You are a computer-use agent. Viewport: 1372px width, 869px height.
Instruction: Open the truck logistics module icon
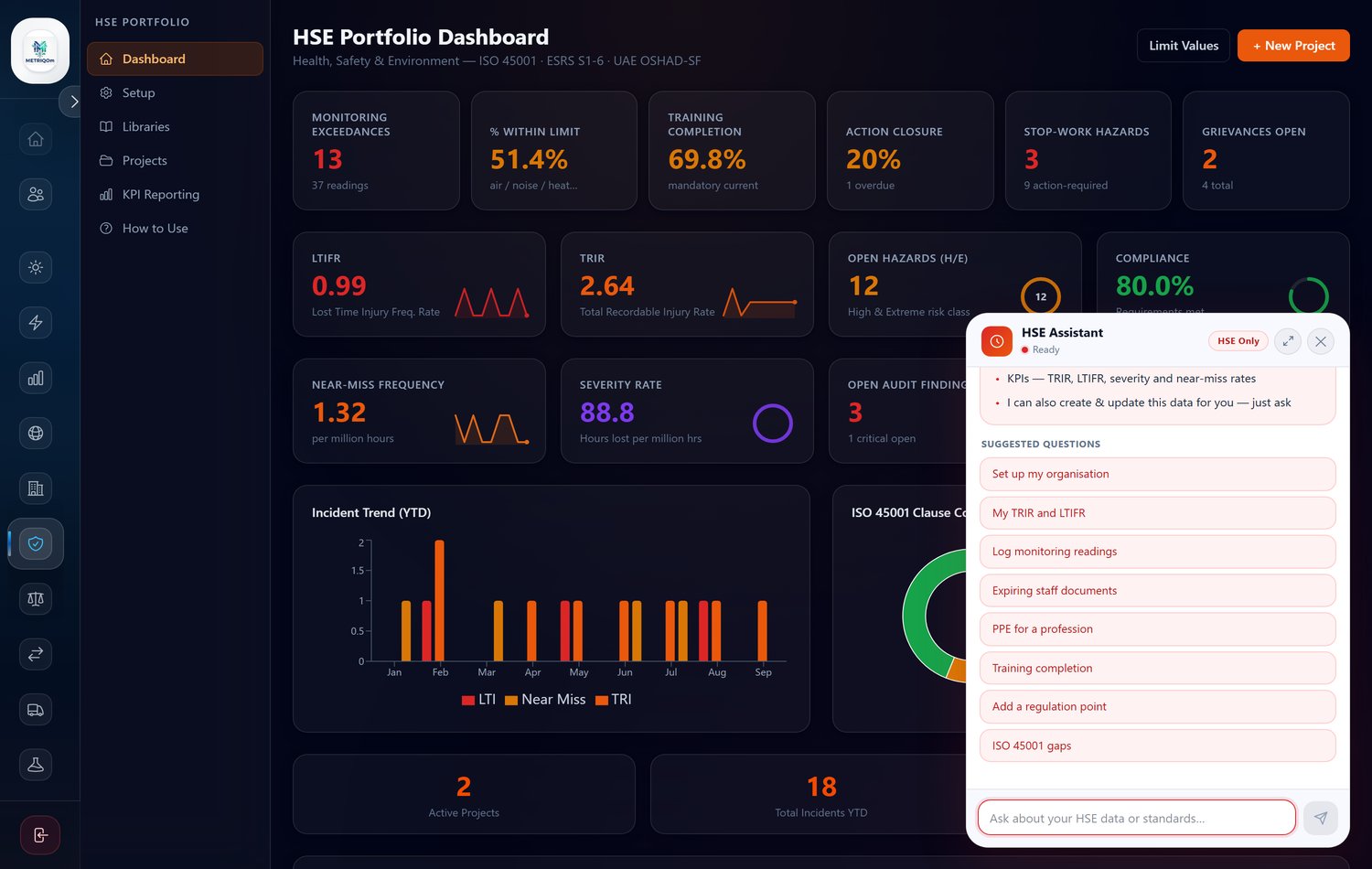(x=36, y=709)
